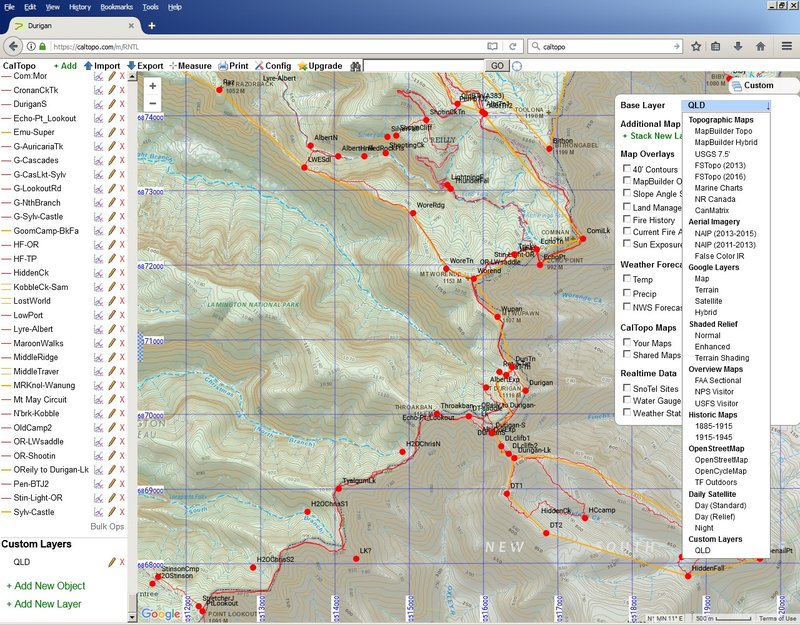Enable the Slope Angle Shading overlay
The width and height of the screenshot is (800, 625).
627,193
